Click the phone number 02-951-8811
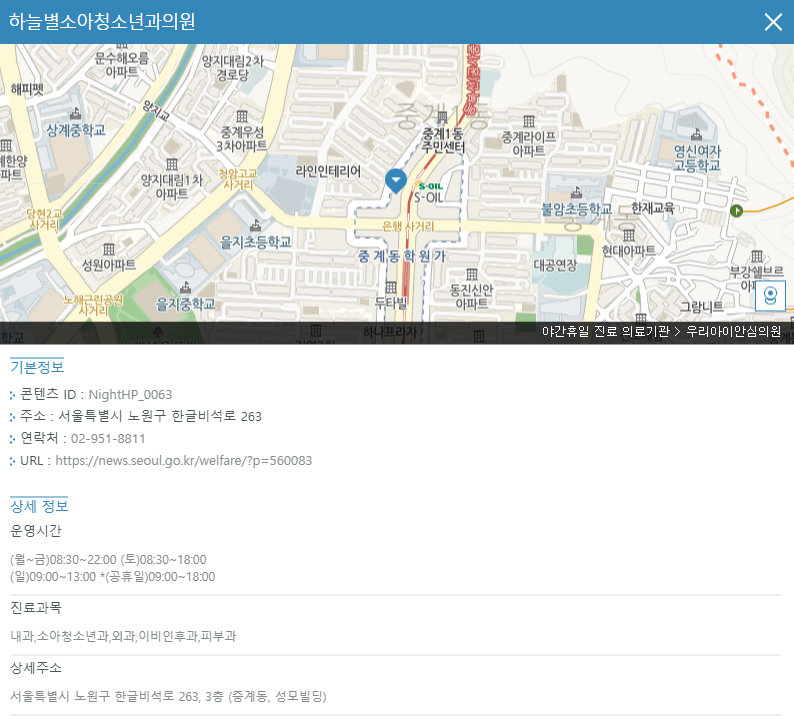 tap(108, 439)
